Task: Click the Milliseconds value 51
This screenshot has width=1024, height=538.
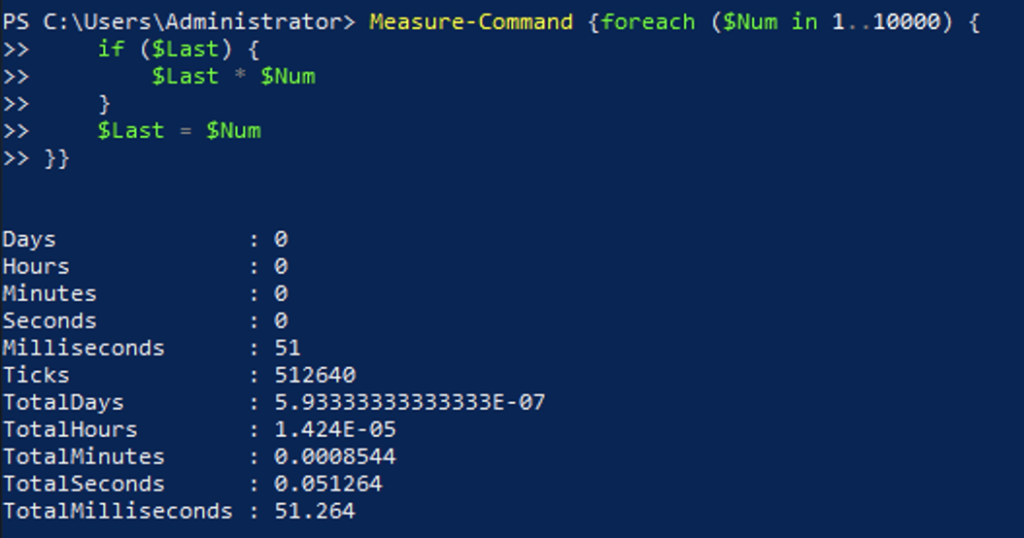Action: click(287, 348)
